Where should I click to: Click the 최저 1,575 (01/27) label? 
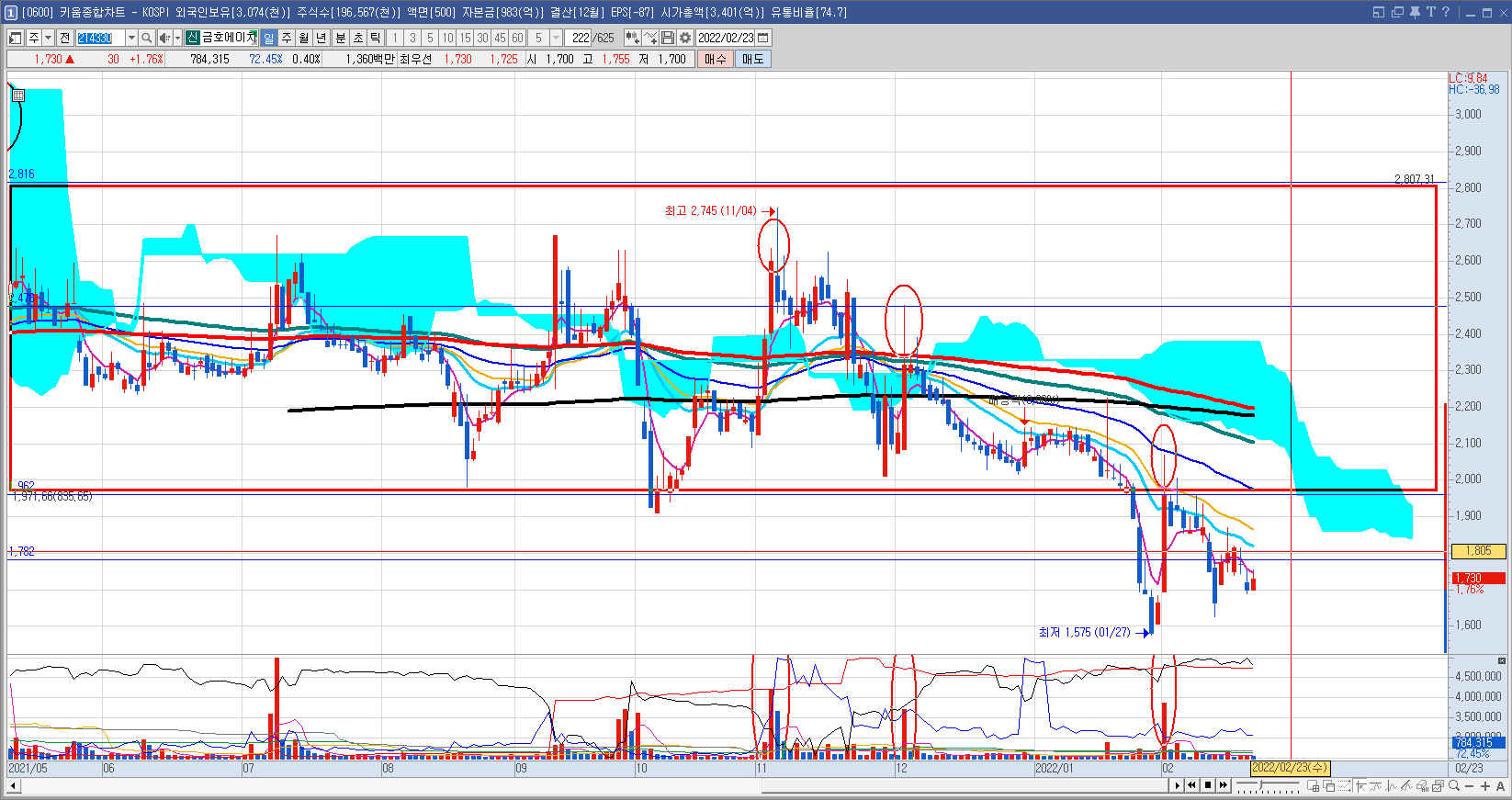[1085, 633]
